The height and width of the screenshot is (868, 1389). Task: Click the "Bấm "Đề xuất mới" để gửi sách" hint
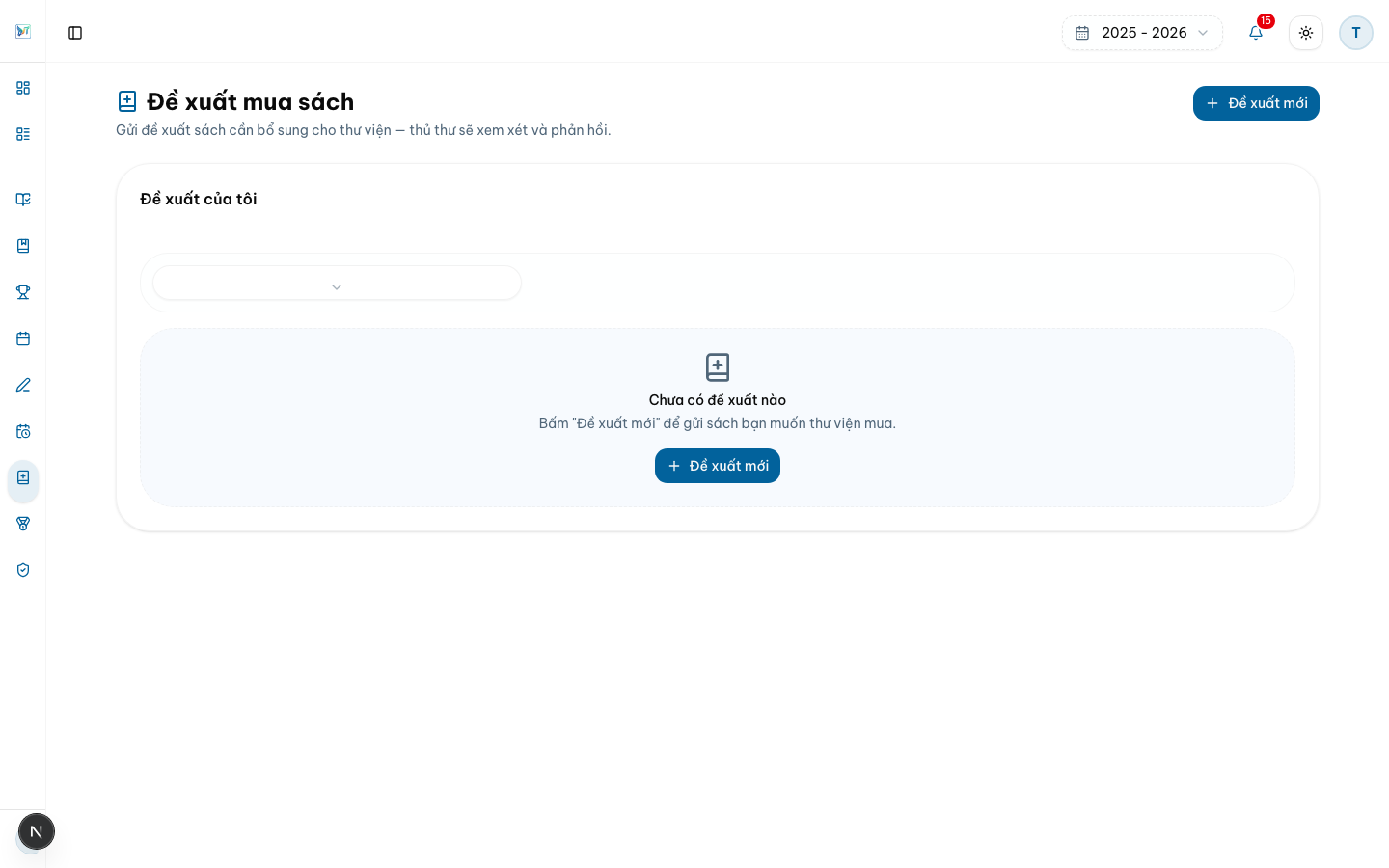(x=718, y=423)
